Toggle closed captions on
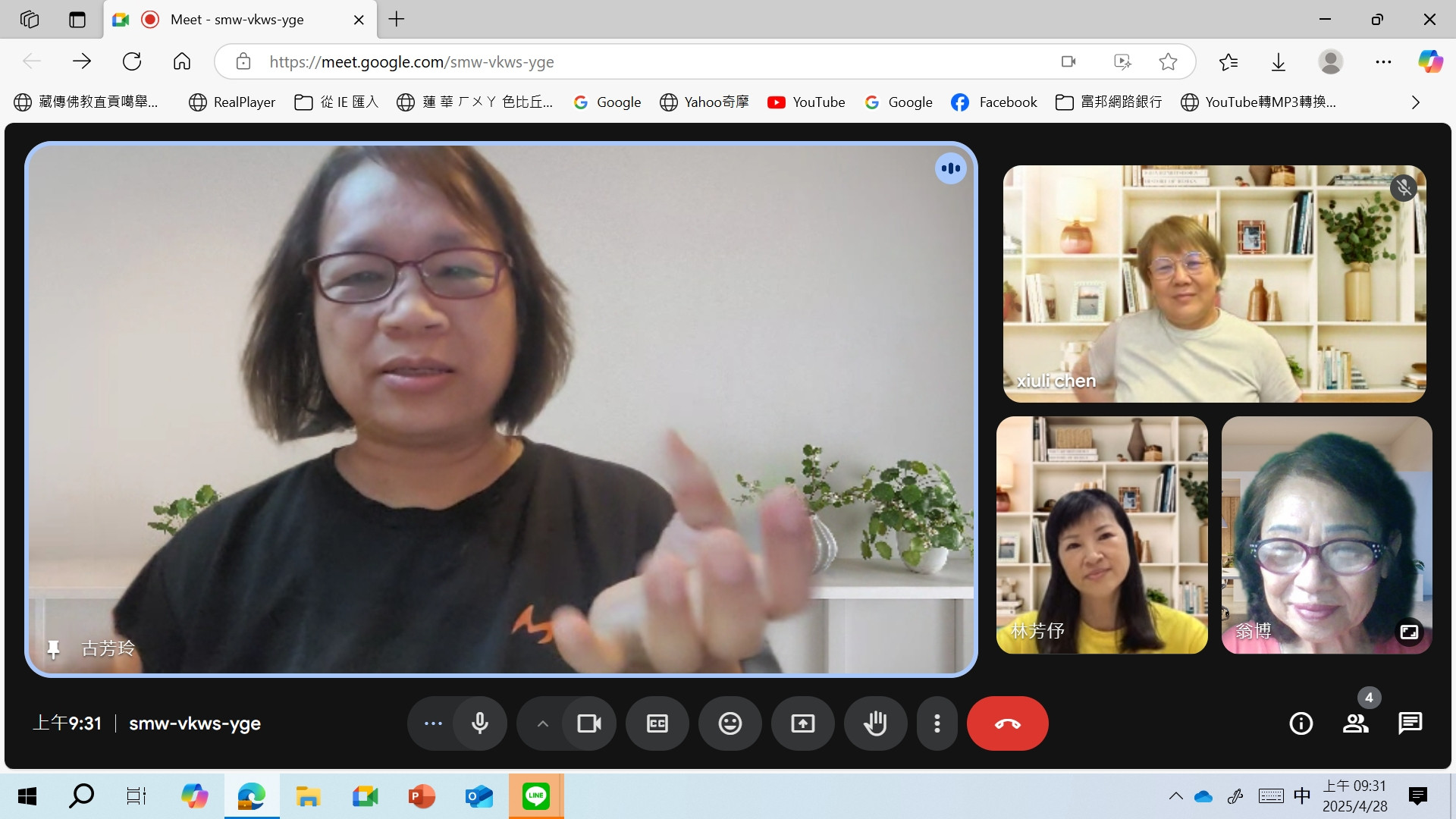Screen dimensions: 1456x819 [657, 723]
